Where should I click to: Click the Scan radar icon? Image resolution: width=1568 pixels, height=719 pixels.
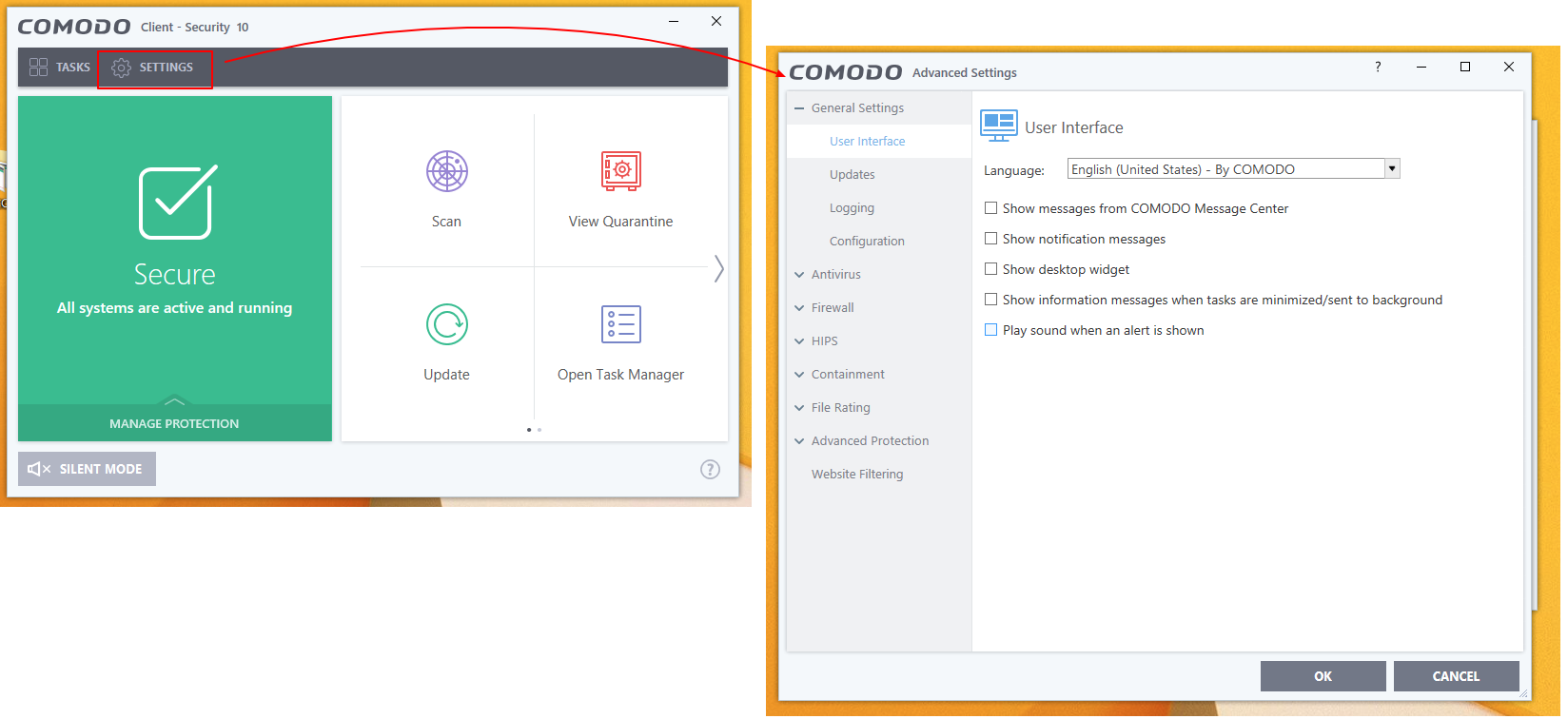coord(446,172)
